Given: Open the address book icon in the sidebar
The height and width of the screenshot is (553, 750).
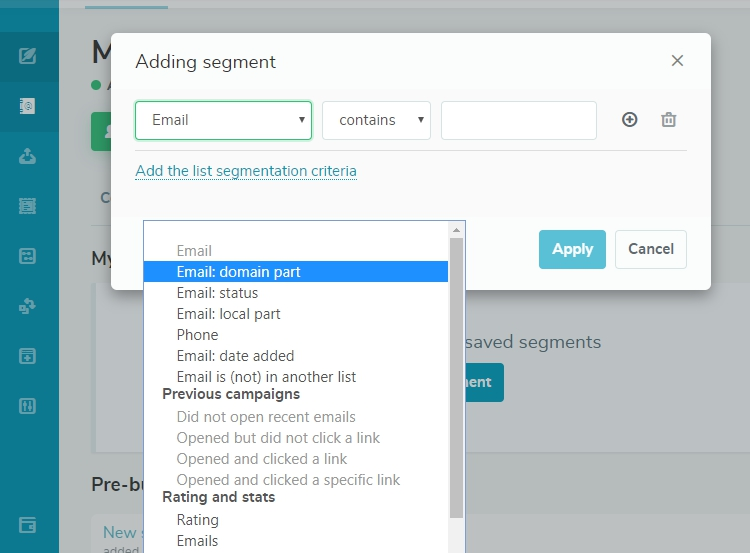Looking at the screenshot, I should 28,105.
